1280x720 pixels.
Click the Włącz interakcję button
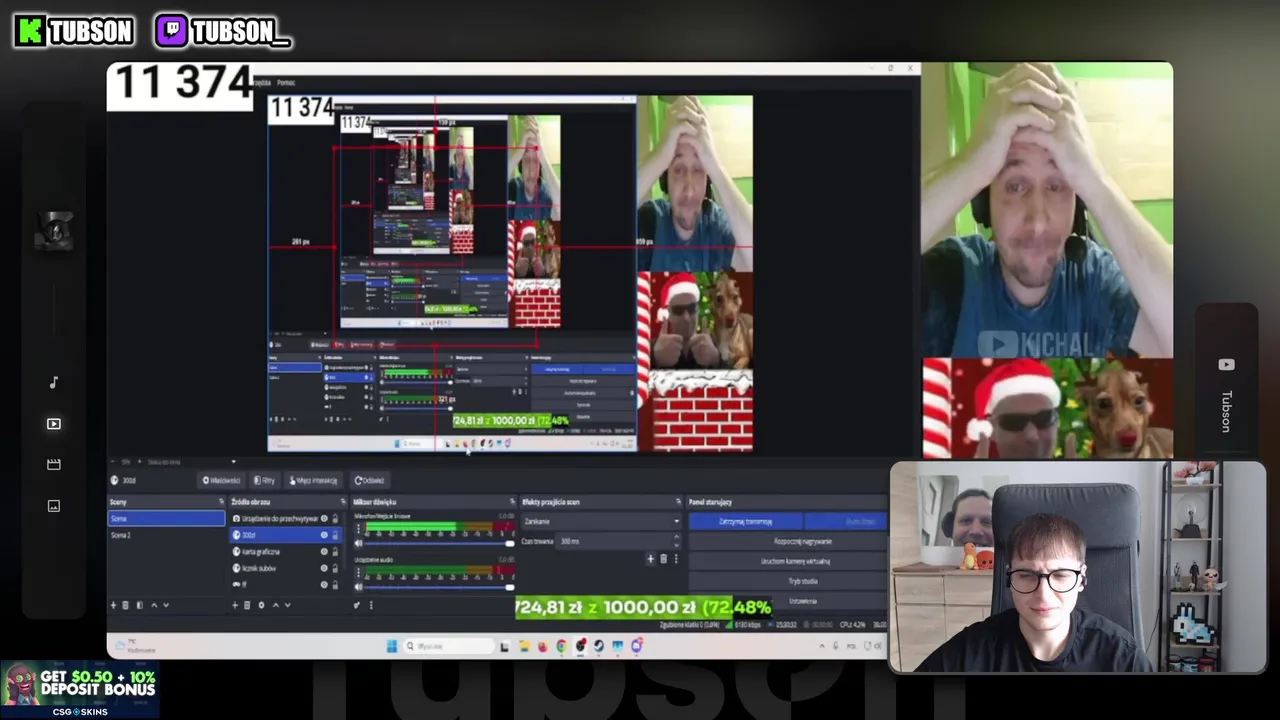point(313,480)
